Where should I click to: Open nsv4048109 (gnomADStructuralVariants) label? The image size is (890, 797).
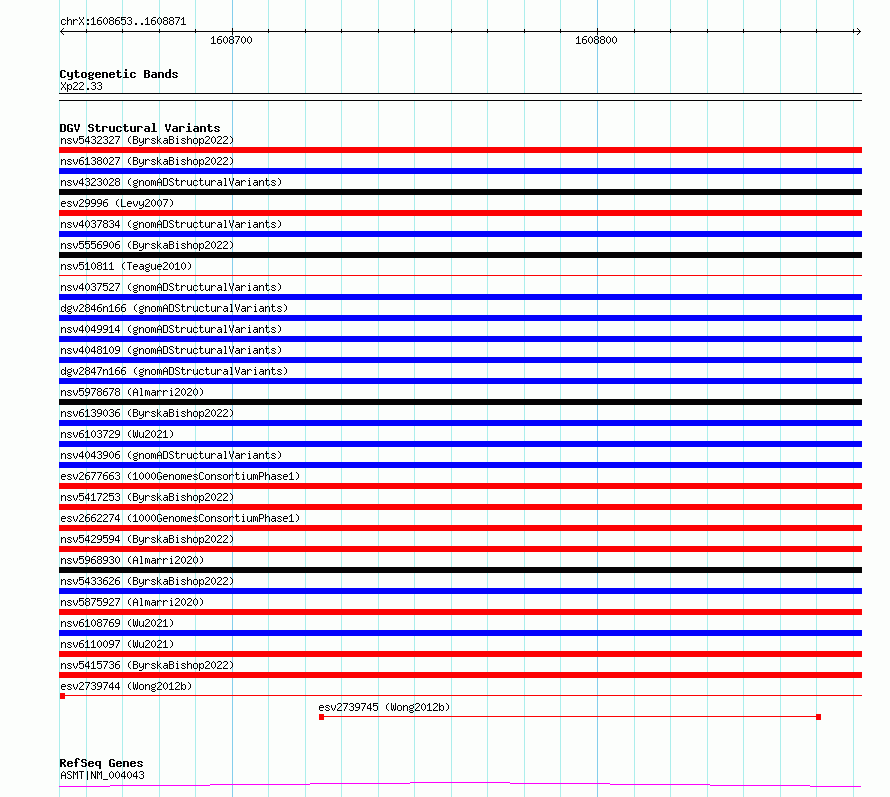tap(171, 350)
